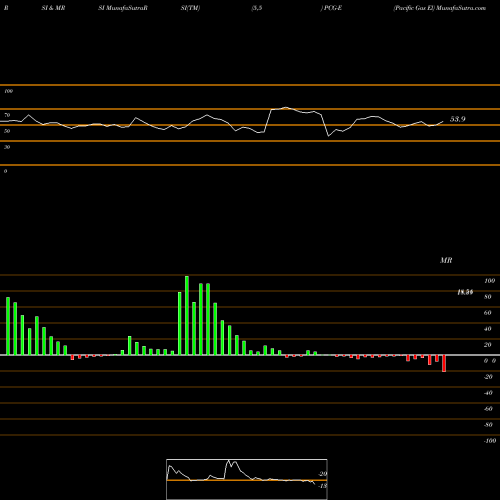Click the MunafaSutra.com watermark text in header

click(x=461, y=8)
